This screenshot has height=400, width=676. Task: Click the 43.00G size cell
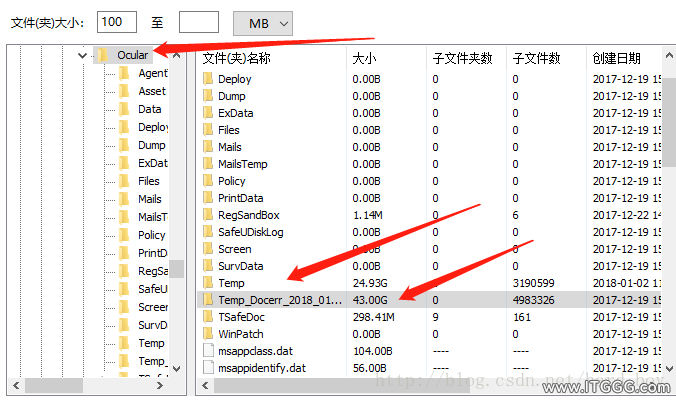click(x=370, y=300)
